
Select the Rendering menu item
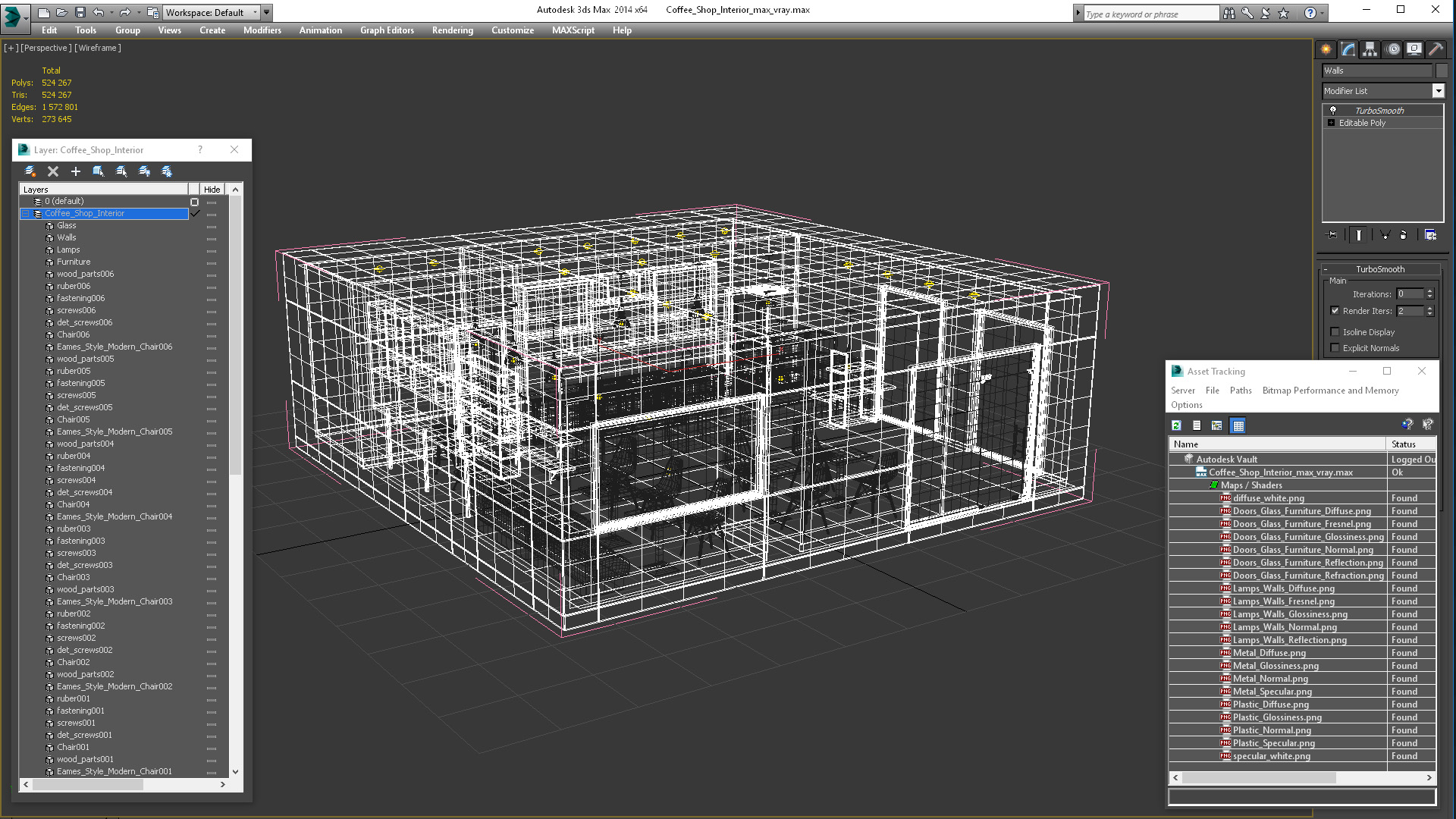[452, 30]
